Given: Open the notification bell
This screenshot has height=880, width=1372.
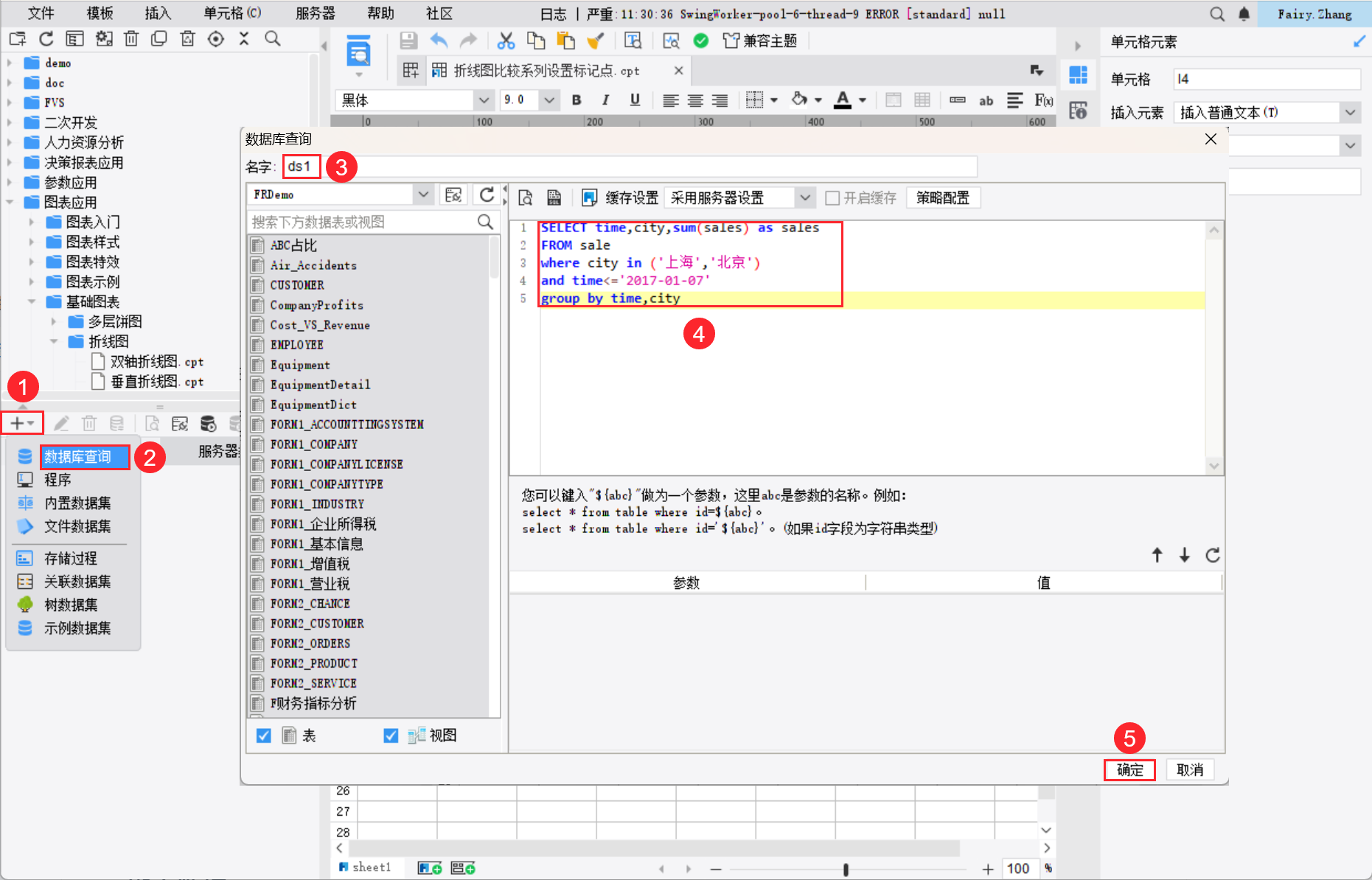Looking at the screenshot, I should (x=1244, y=14).
